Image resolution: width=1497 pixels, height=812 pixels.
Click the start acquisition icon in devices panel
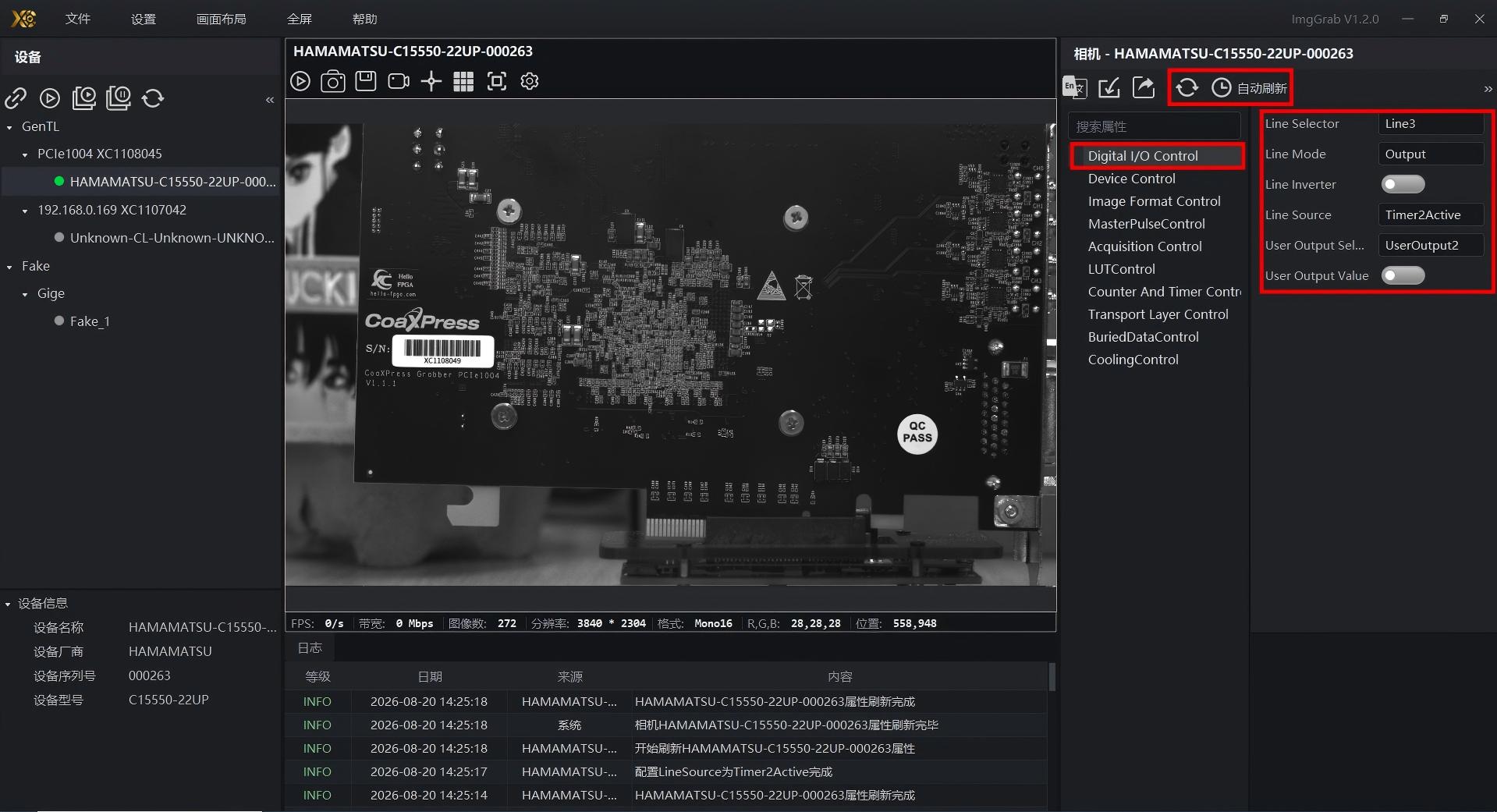pos(50,98)
